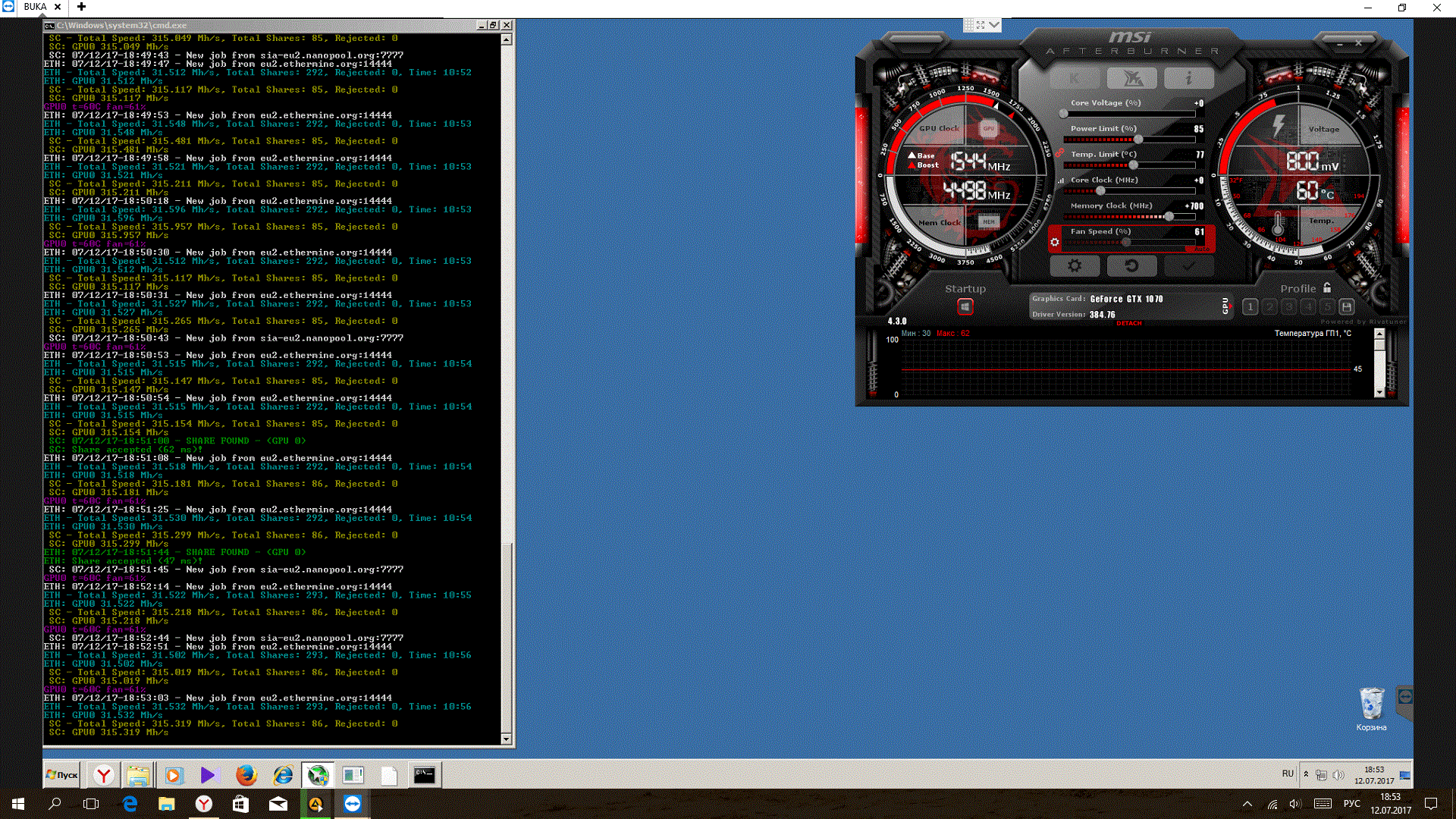This screenshot has width=1456, height=819.
Task: Open the remote Пуск start button
Action: (62, 775)
